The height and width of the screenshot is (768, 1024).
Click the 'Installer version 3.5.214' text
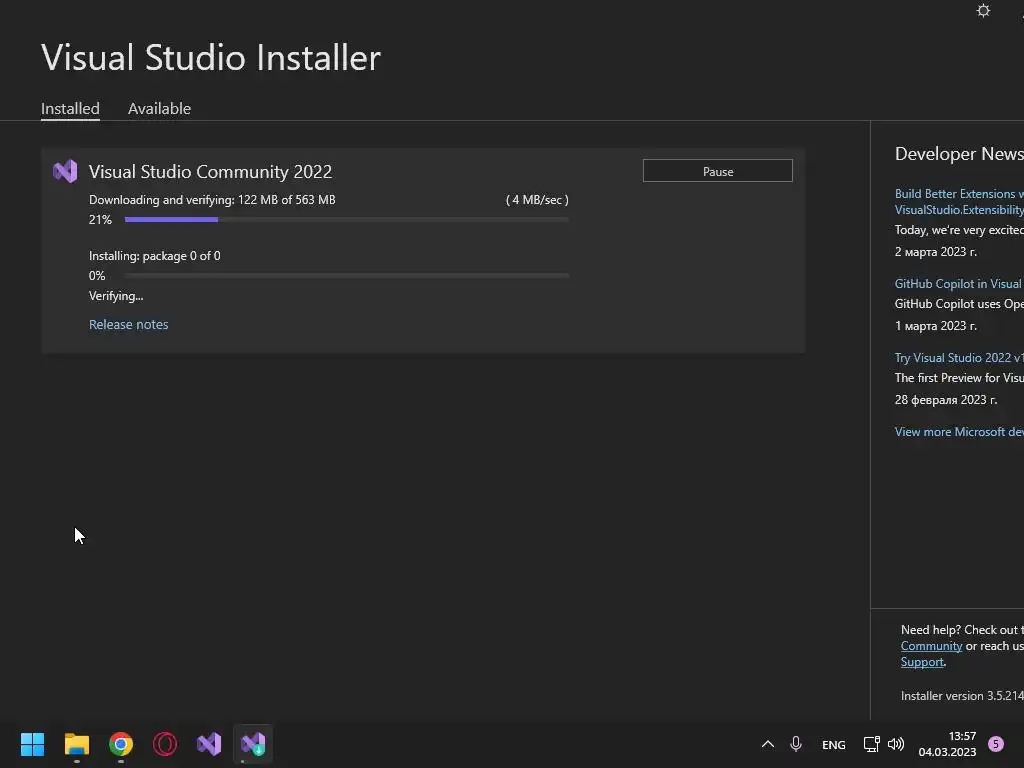[962, 696]
